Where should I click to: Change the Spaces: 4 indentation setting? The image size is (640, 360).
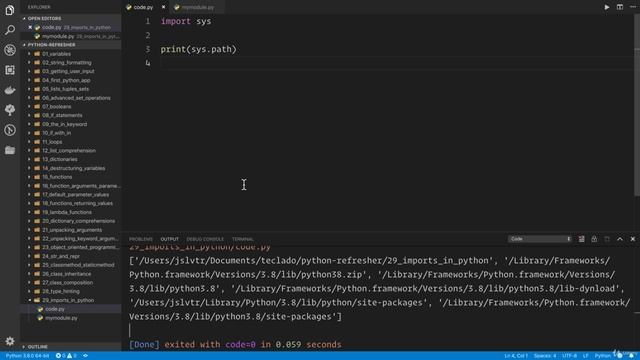pos(545,356)
